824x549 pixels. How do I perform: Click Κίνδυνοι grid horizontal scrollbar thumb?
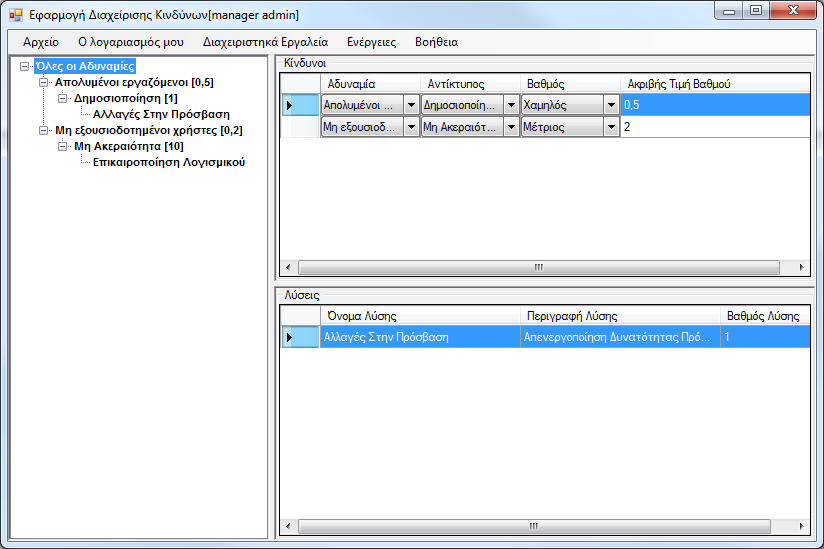point(539,267)
